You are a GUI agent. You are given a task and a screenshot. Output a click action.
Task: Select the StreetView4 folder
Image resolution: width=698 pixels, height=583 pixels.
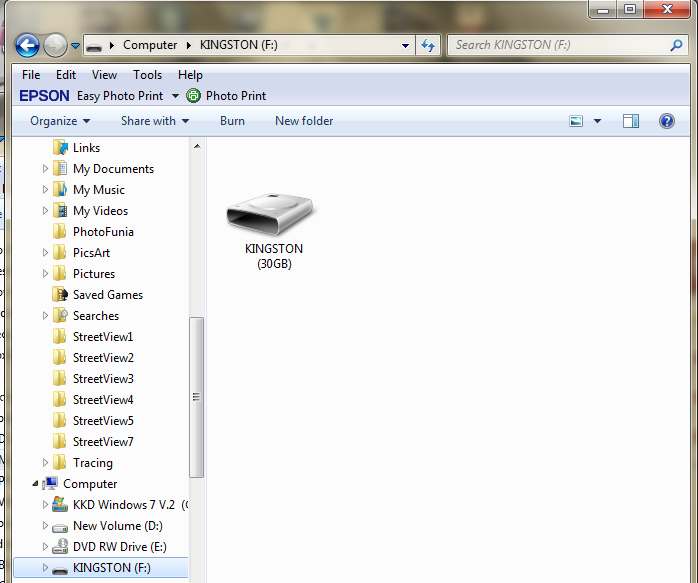pos(103,400)
